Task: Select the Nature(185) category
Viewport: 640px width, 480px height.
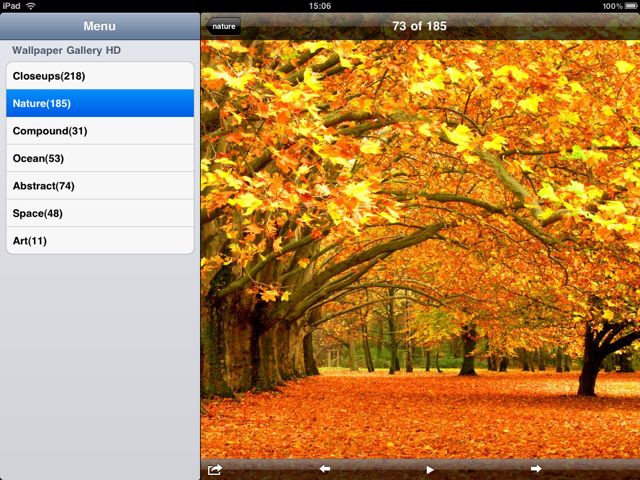Action: [x=100, y=103]
